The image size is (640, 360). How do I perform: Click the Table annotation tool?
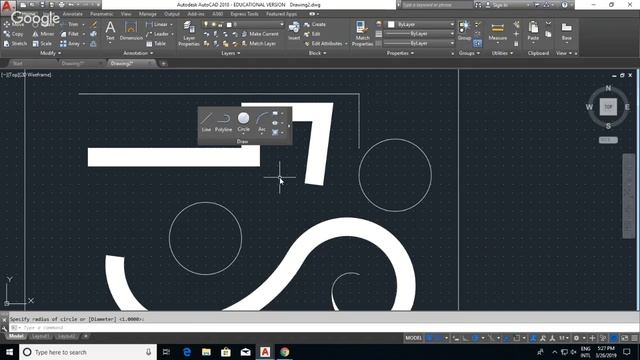(156, 43)
